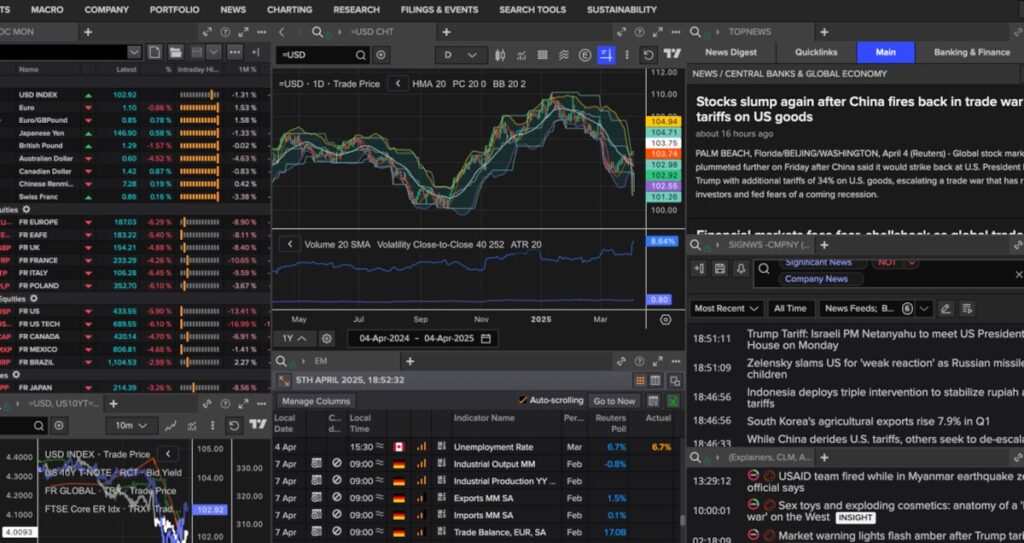Add new tab plus in TOPNEWS panel
1024x543 pixels.
[824, 31]
